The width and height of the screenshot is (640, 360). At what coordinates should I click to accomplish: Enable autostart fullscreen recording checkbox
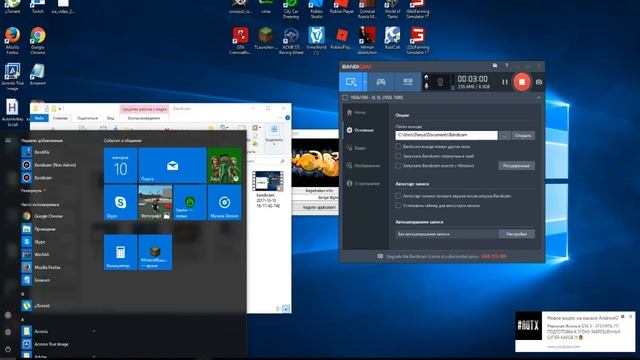[x=398, y=196]
